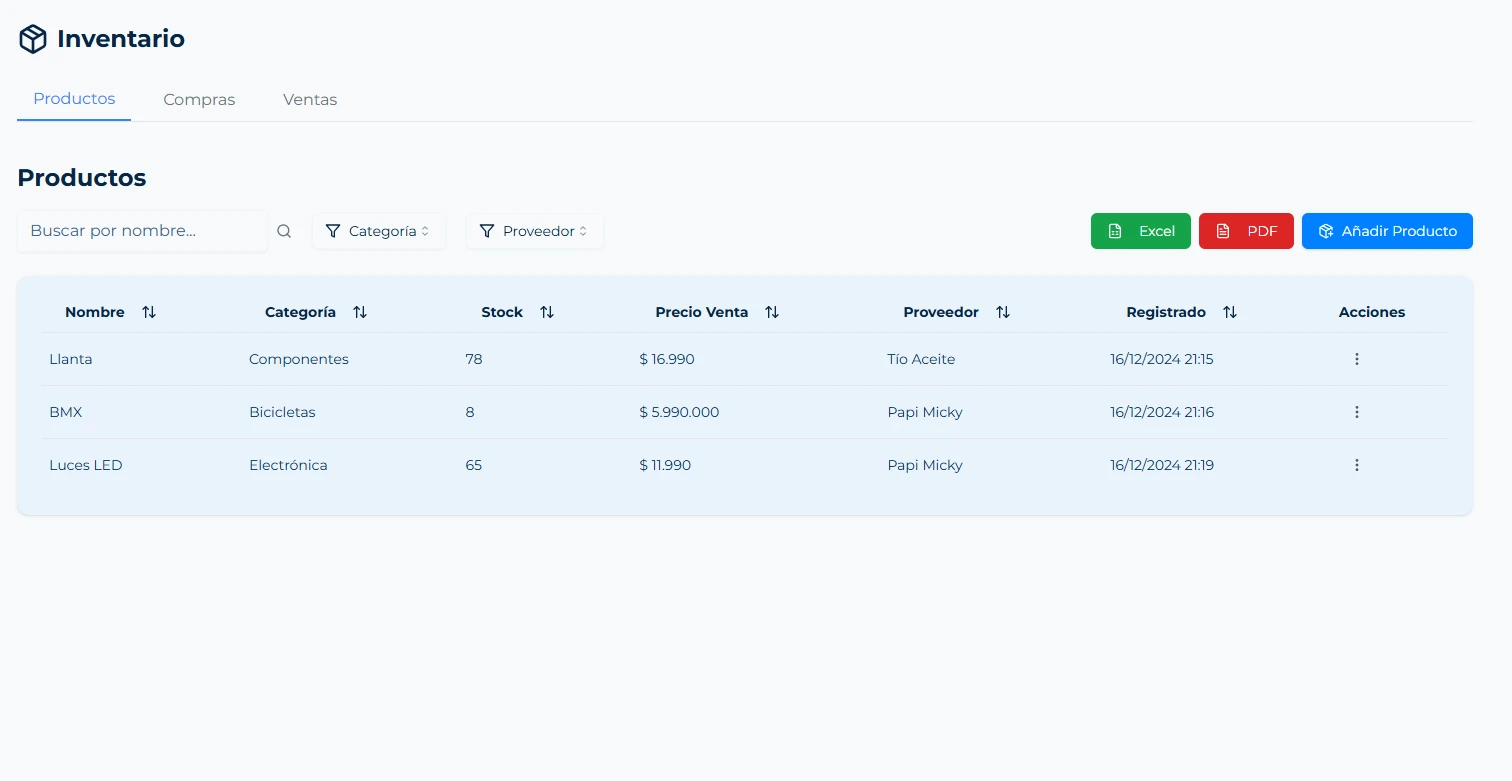Click the price $ 16.990
The height and width of the screenshot is (781, 1512).
pyautogui.click(x=667, y=359)
